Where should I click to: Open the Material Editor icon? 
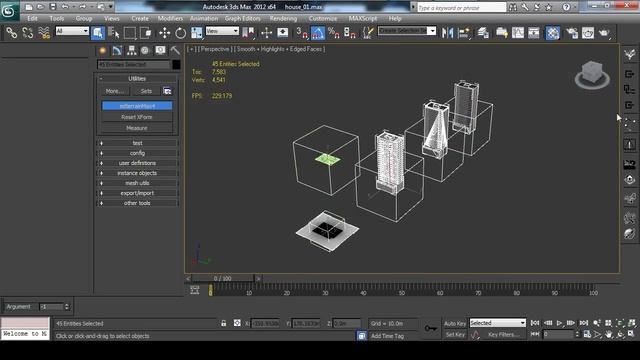553,33
